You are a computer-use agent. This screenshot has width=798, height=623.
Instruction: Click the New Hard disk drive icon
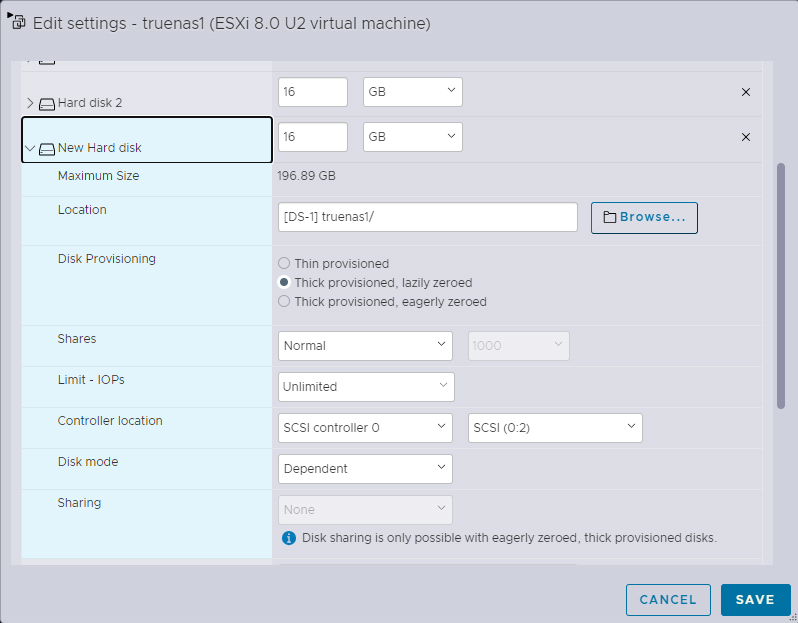[47, 149]
